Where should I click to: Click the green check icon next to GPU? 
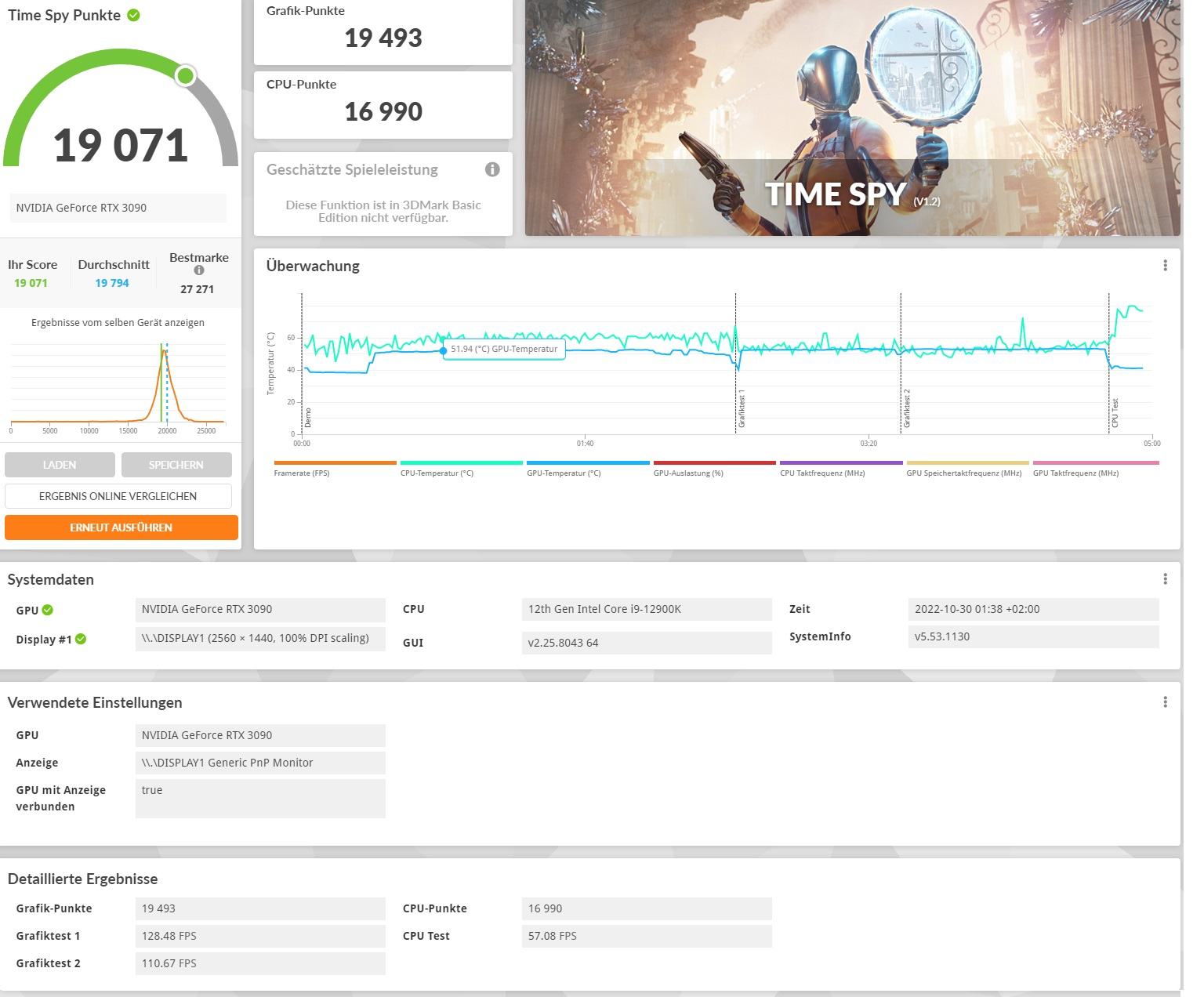(x=48, y=610)
